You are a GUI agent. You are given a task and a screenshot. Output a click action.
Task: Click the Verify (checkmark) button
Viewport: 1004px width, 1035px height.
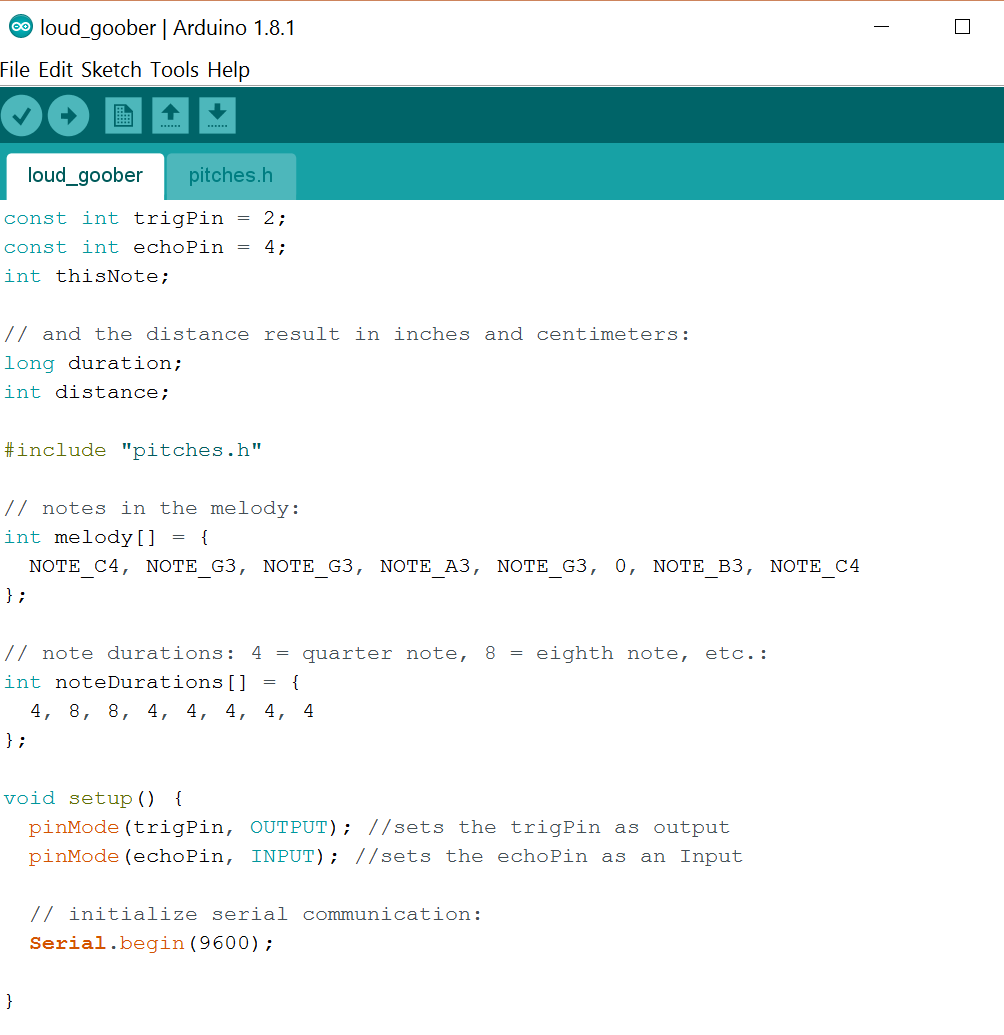pyautogui.click(x=22, y=116)
